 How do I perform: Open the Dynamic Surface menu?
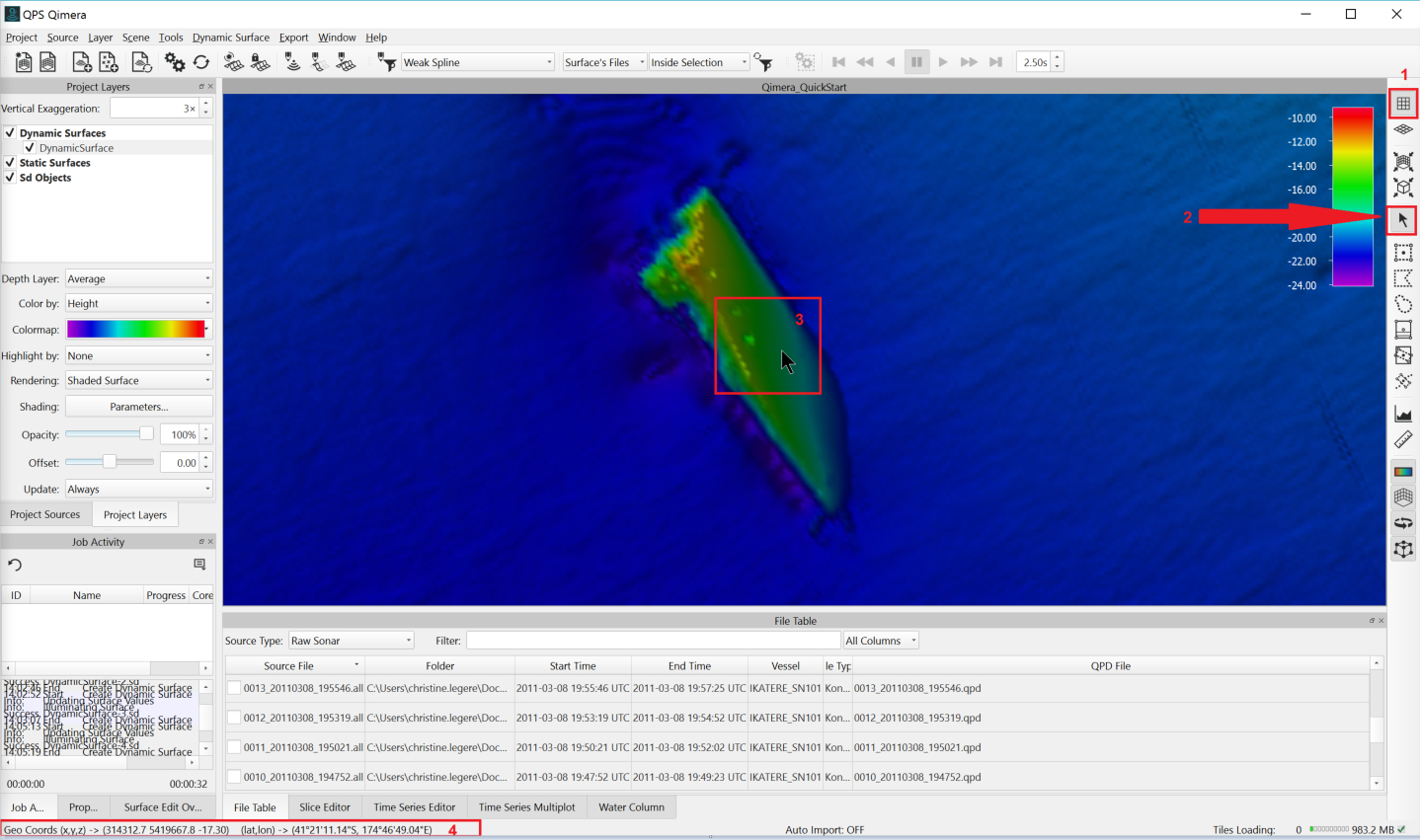230,38
